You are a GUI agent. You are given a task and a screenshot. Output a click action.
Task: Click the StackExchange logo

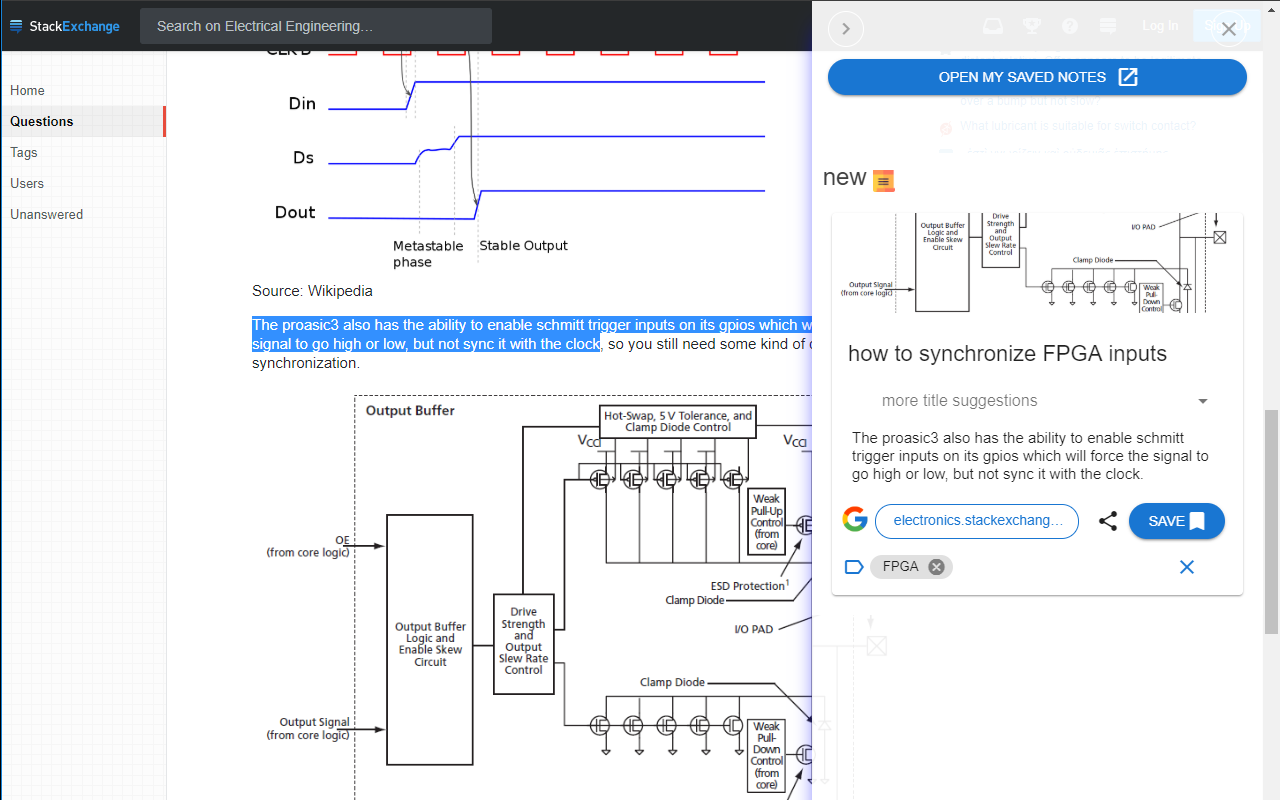coord(65,26)
